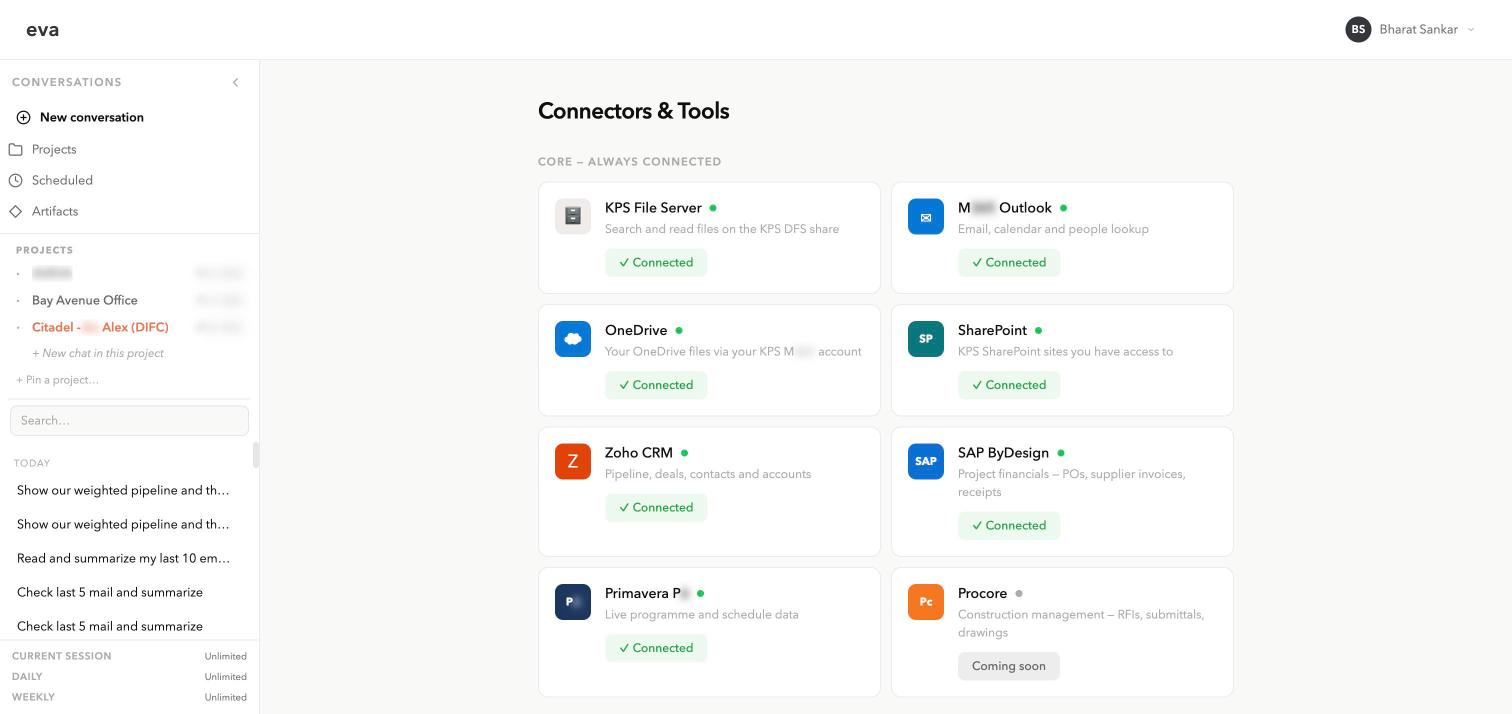The height and width of the screenshot is (714, 1512).
Task: Click Primavera Connected badge
Action: (656, 648)
